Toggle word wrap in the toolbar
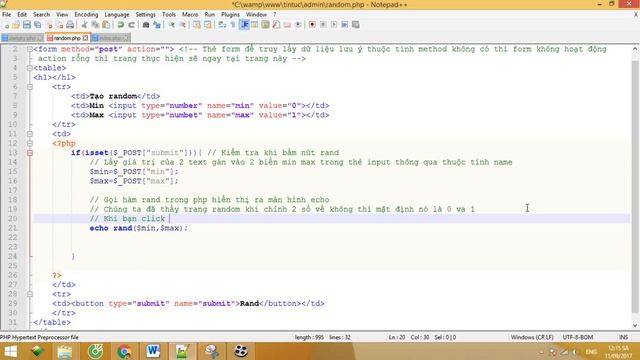Viewport: 640px width, 360px height. [x=222, y=25]
